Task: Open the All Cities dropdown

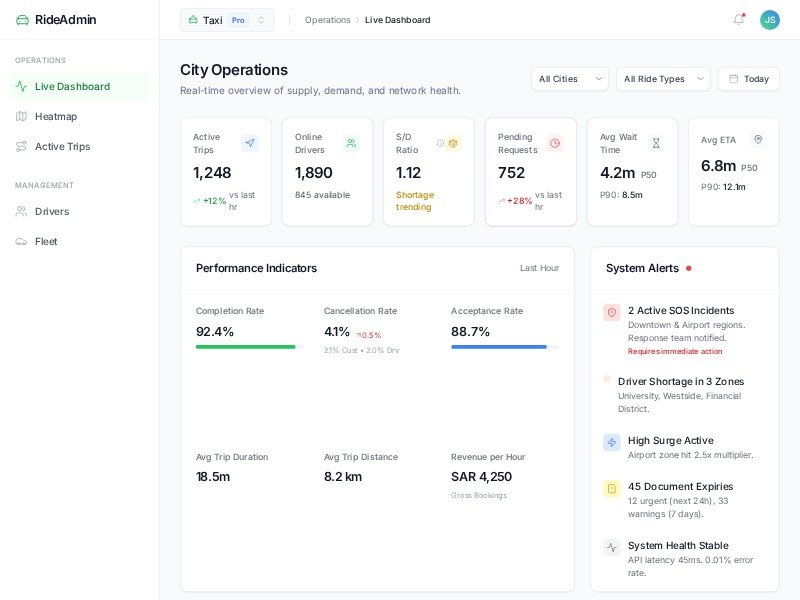Action: coord(569,78)
